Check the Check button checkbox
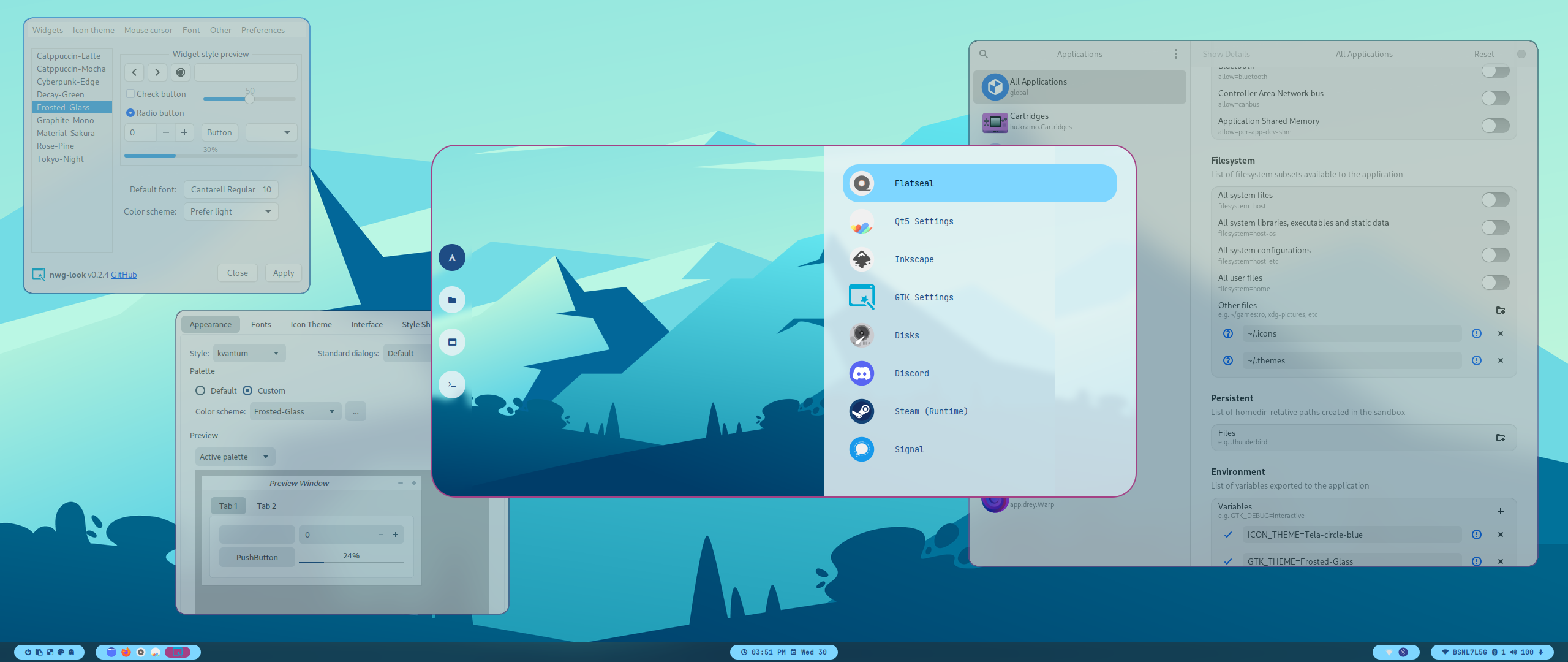 point(130,94)
